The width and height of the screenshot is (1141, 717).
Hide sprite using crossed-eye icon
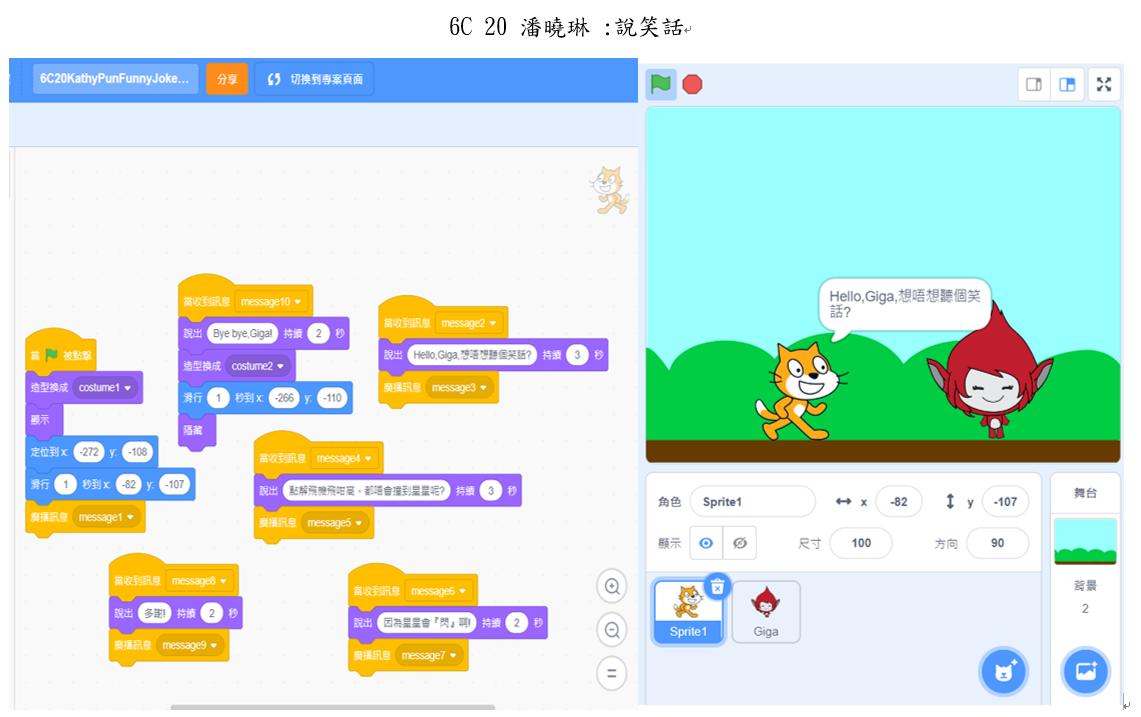(x=739, y=543)
